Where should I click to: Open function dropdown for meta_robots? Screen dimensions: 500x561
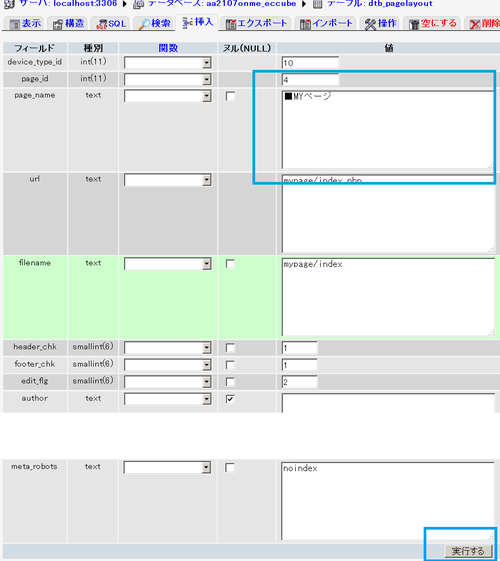click(167, 467)
